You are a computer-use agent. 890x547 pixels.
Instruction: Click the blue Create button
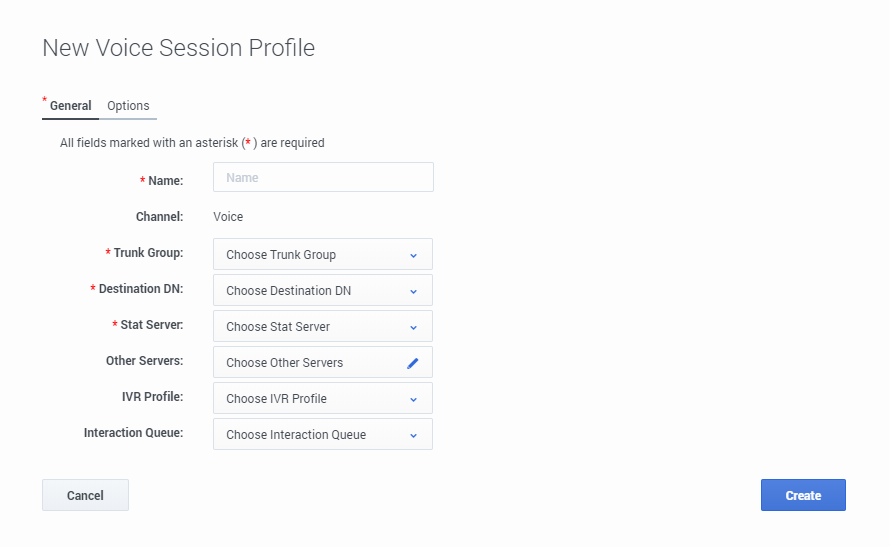(x=803, y=495)
